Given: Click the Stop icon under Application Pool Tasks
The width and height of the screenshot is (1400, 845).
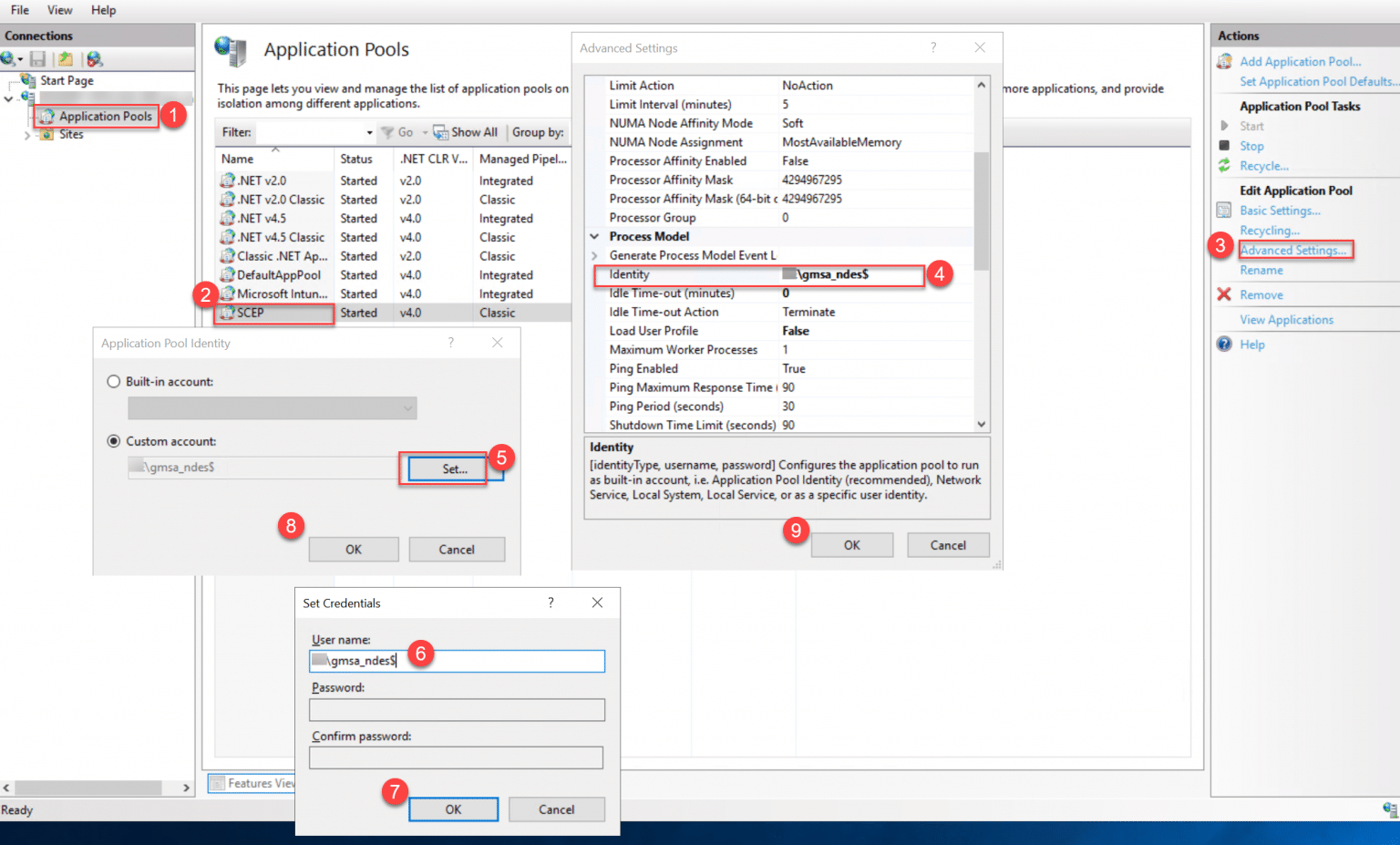Looking at the screenshot, I should (1224, 145).
